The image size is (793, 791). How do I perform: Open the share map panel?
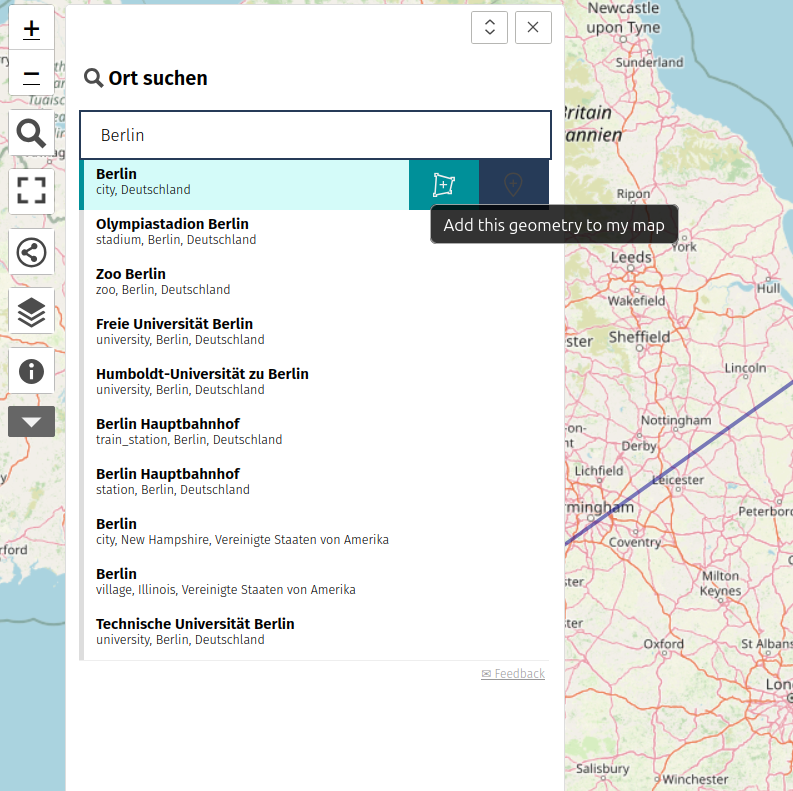click(32, 252)
